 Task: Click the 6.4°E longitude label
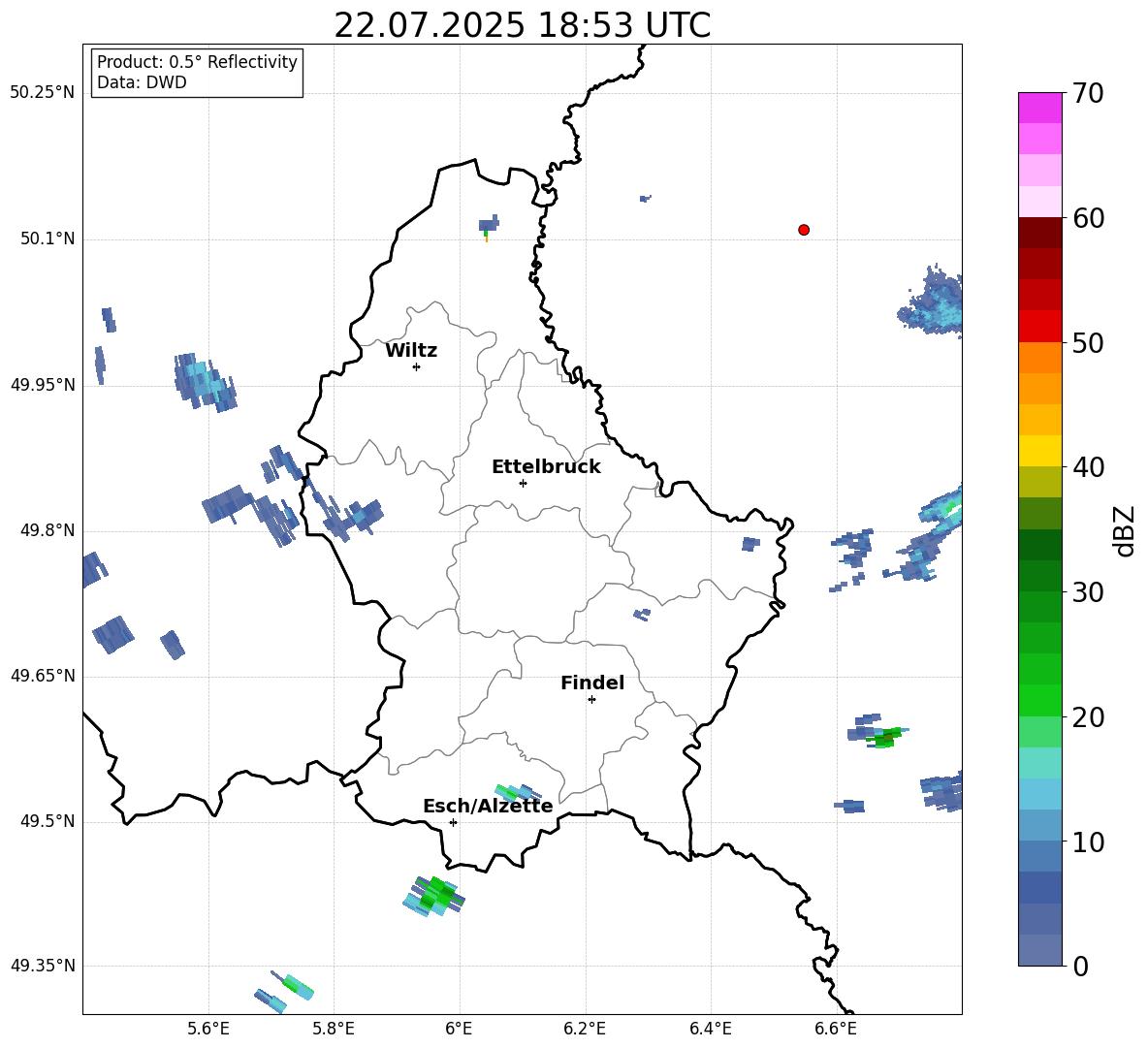point(710,1030)
